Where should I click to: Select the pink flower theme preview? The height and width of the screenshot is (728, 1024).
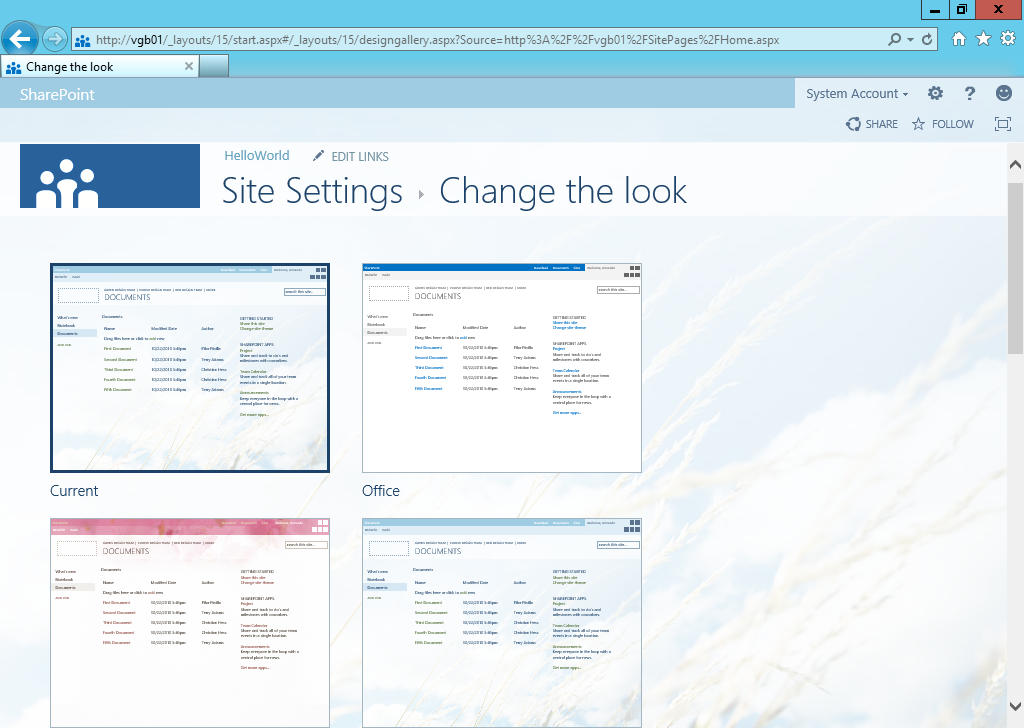pyautogui.click(x=189, y=622)
